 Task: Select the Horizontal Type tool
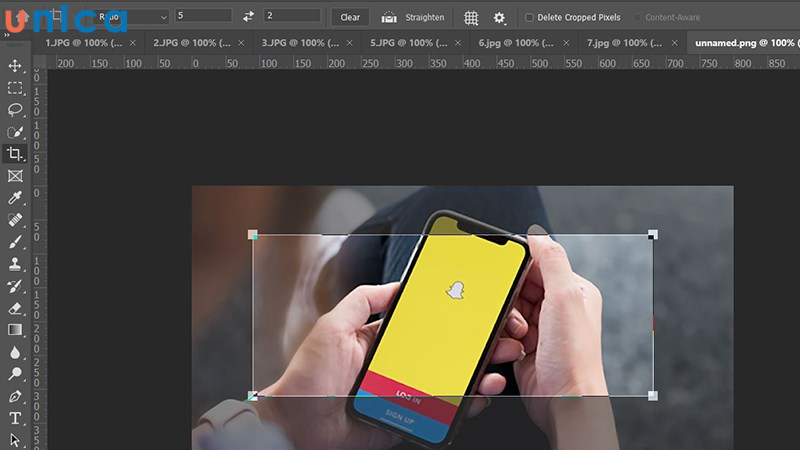15,418
